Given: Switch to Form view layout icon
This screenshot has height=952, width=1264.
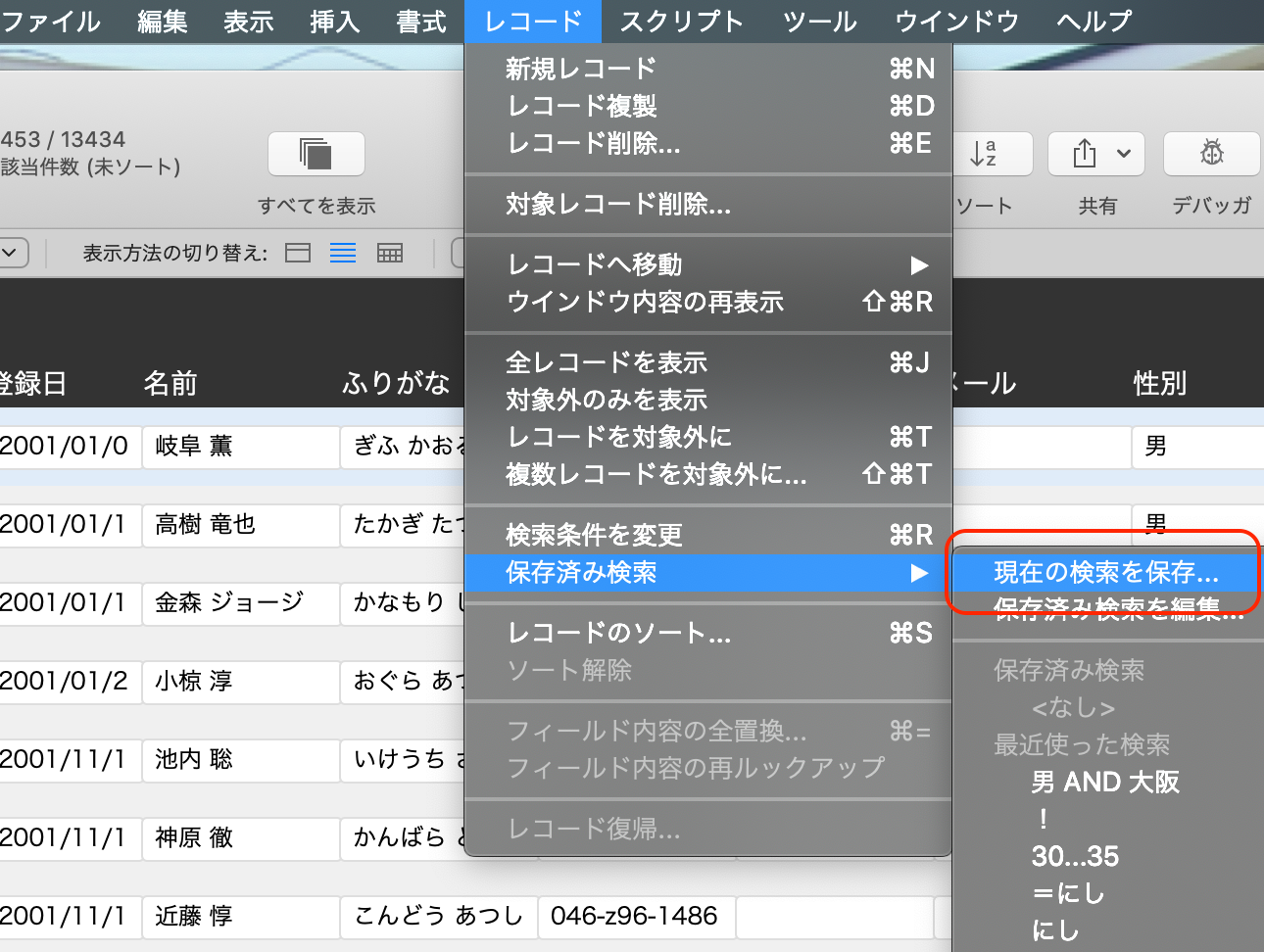Looking at the screenshot, I should (298, 253).
